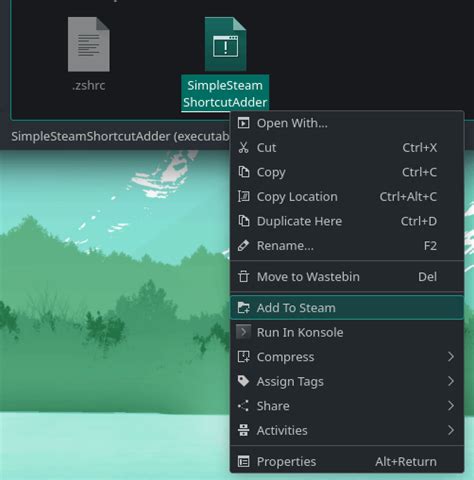The width and height of the screenshot is (474, 480).
Task: Open the Activities menu entry
Action: tap(347, 430)
